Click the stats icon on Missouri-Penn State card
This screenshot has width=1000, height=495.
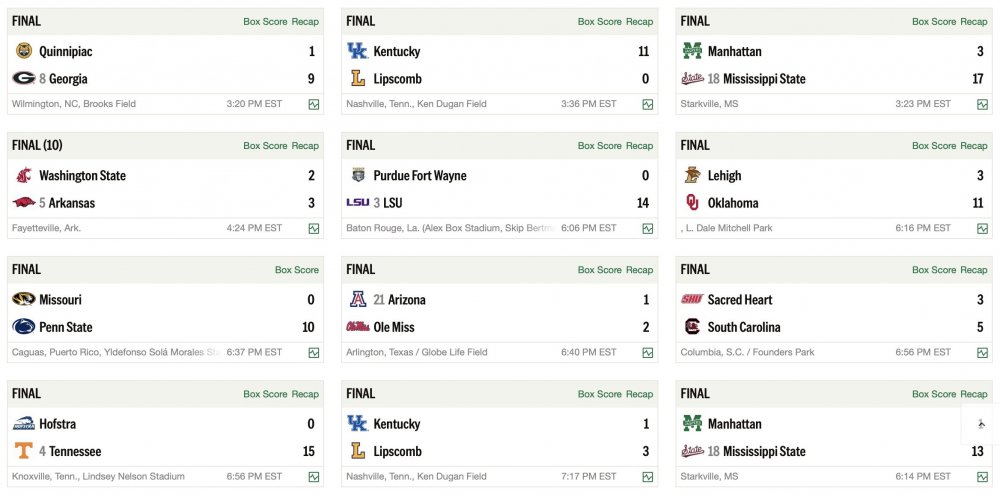(x=314, y=353)
